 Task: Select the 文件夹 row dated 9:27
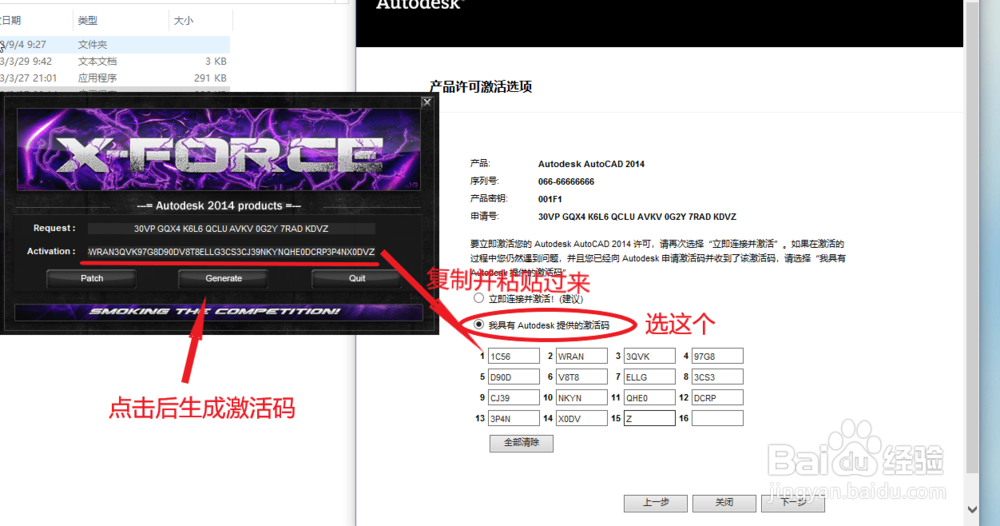coord(115,45)
